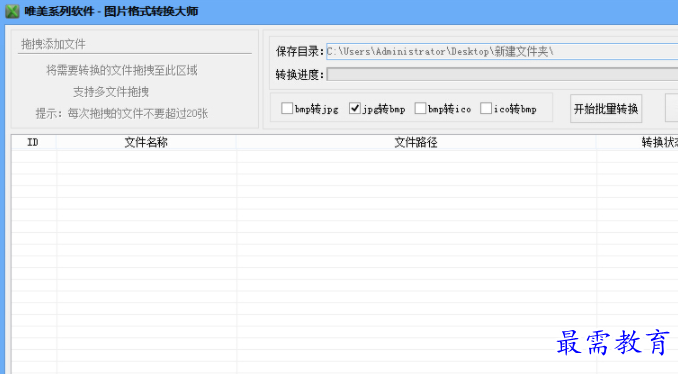Click text 将需要转换的文件拖拽至此区域
This screenshot has width=678, height=374.
(122, 70)
